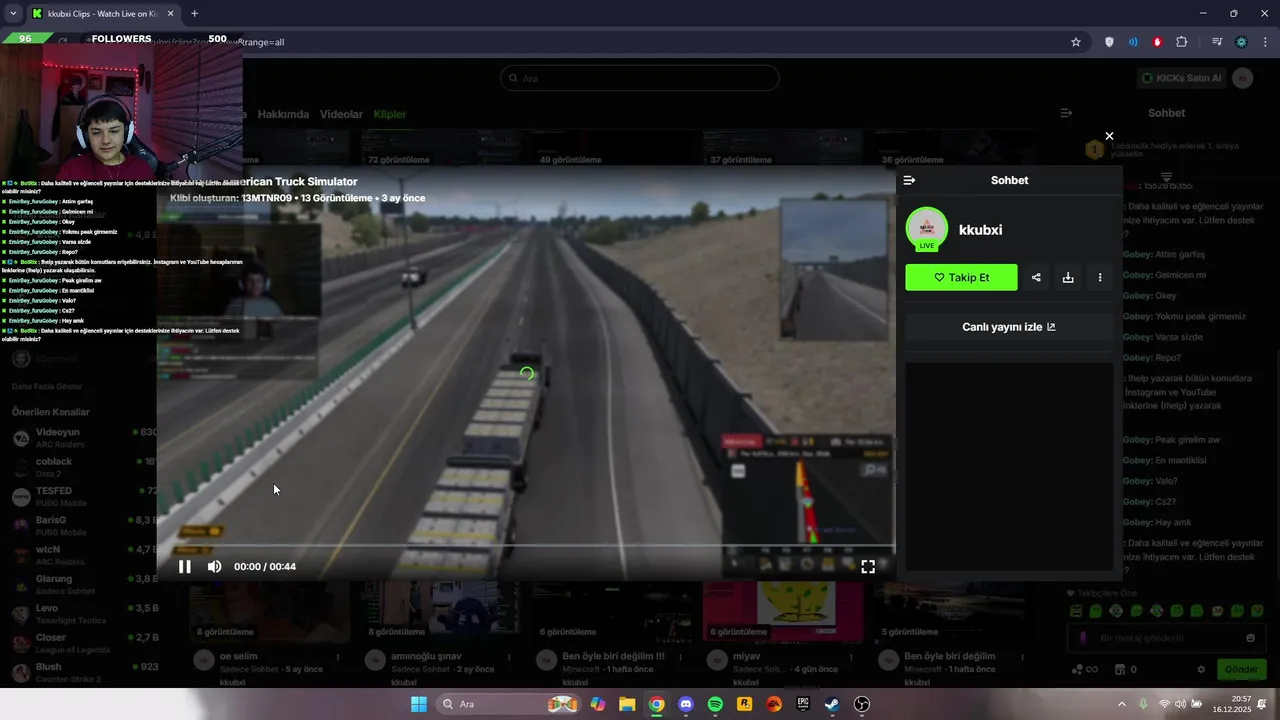Open Videoyun recommended channel
1280x720 pixels.
[x=80, y=437]
